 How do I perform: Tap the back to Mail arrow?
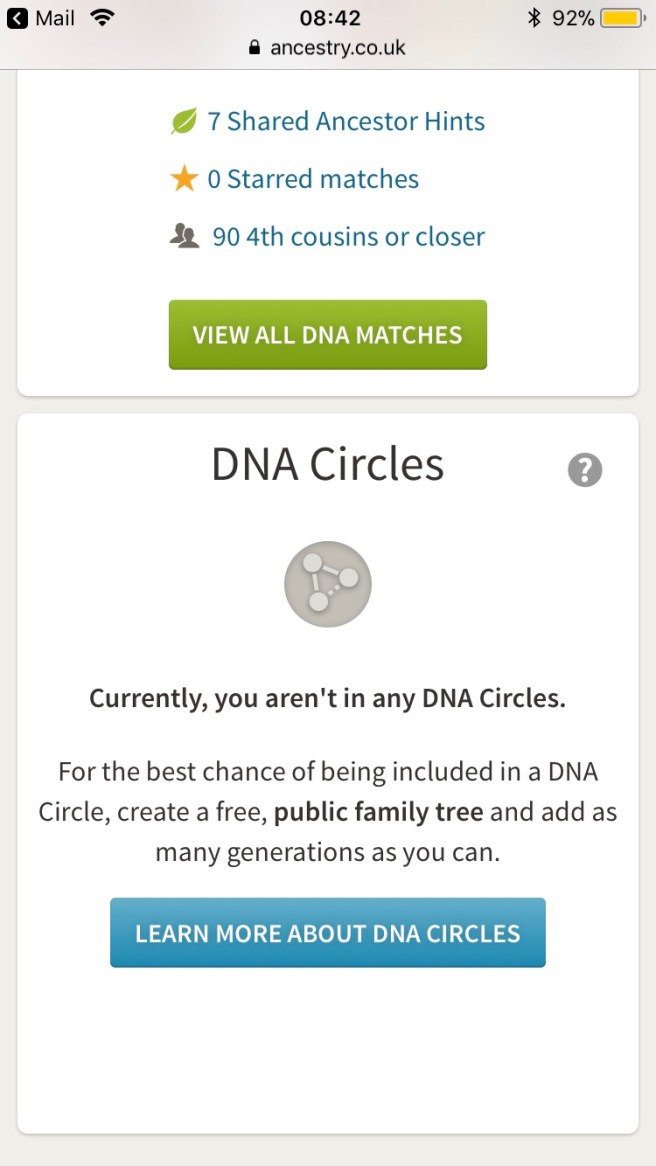tap(17, 18)
